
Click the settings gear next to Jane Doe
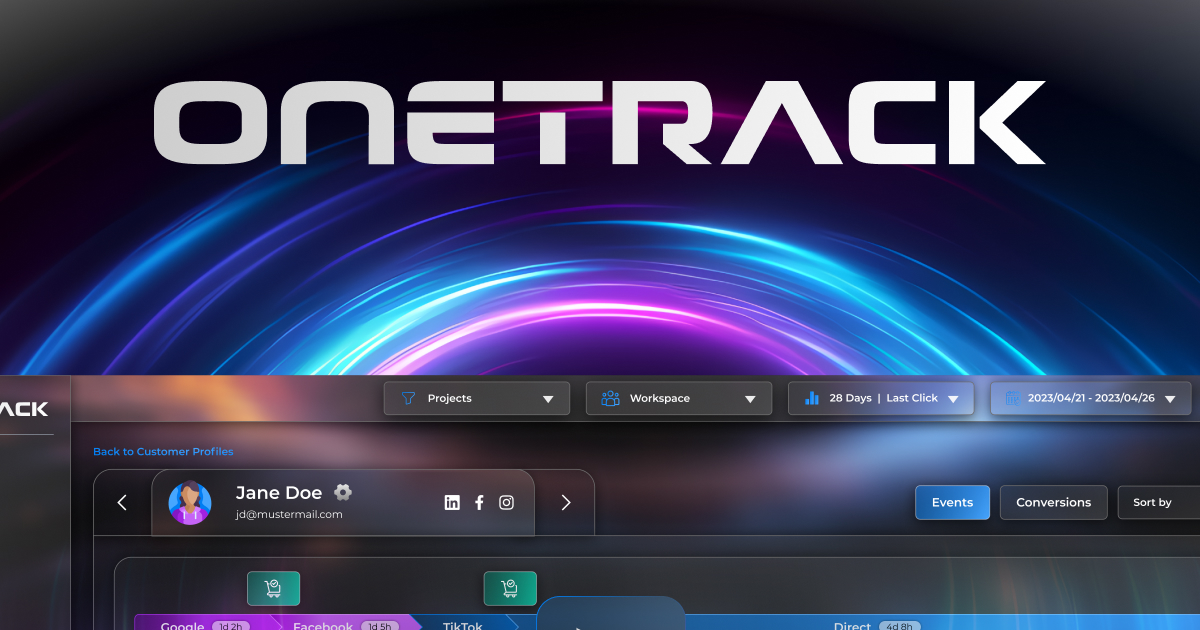tap(342, 492)
